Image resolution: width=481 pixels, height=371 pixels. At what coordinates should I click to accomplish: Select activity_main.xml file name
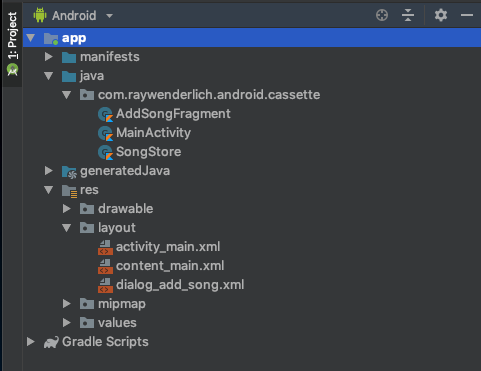pyautogui.click(x=168, y=247)
